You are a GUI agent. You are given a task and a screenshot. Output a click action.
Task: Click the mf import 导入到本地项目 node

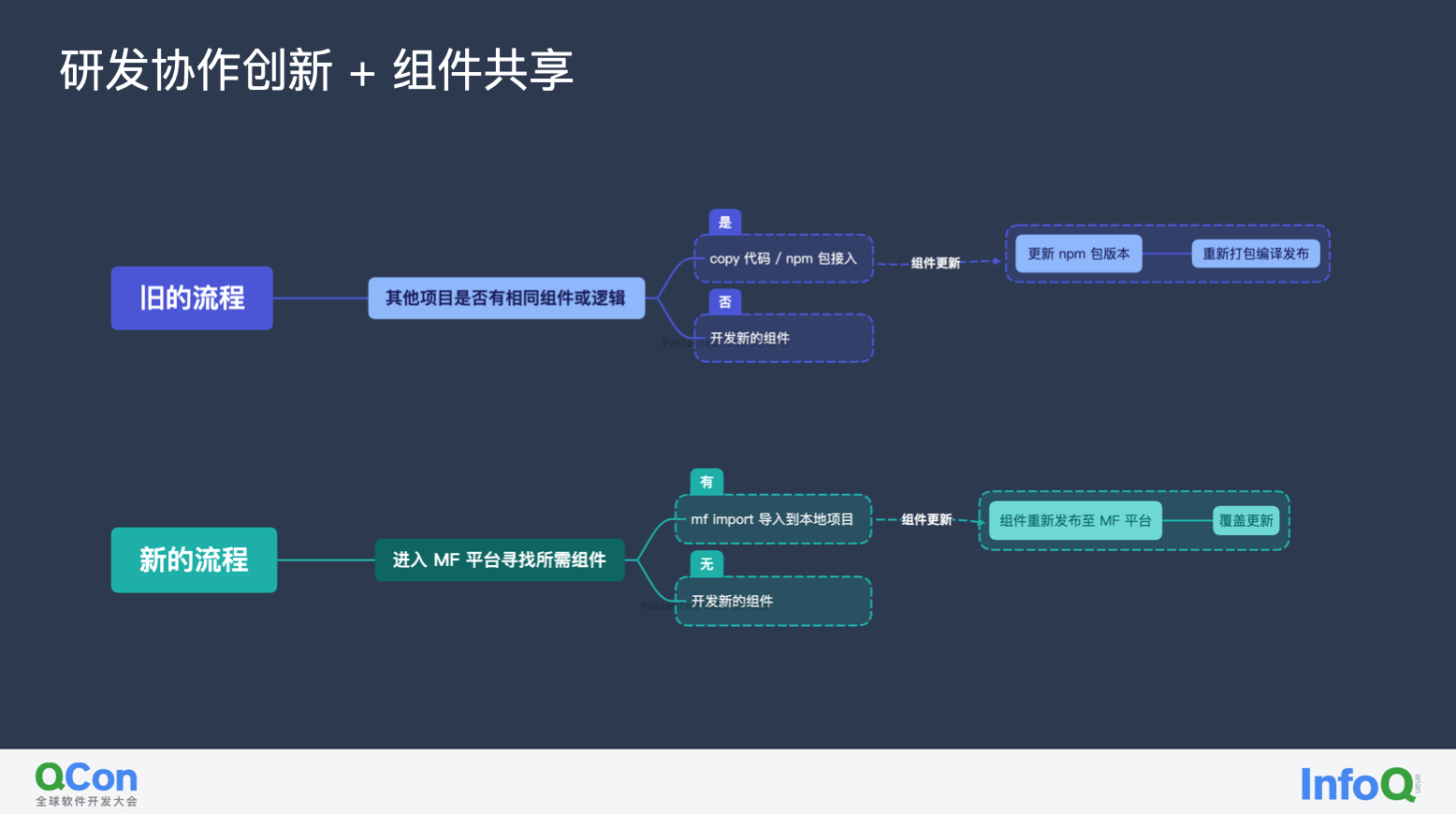[x=773, y=519]
